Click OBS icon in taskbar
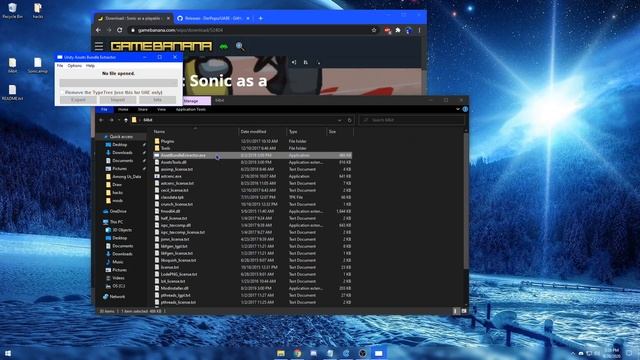The width and height of the screenshot is (640, 360). coord(362,353)
